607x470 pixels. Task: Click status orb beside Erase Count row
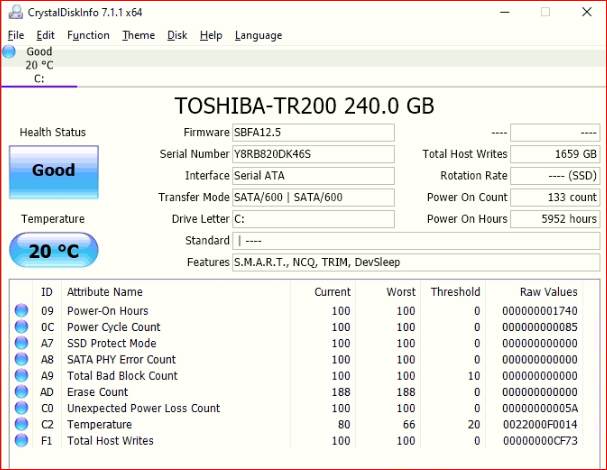pyautogui.click(x=21, y=392)
